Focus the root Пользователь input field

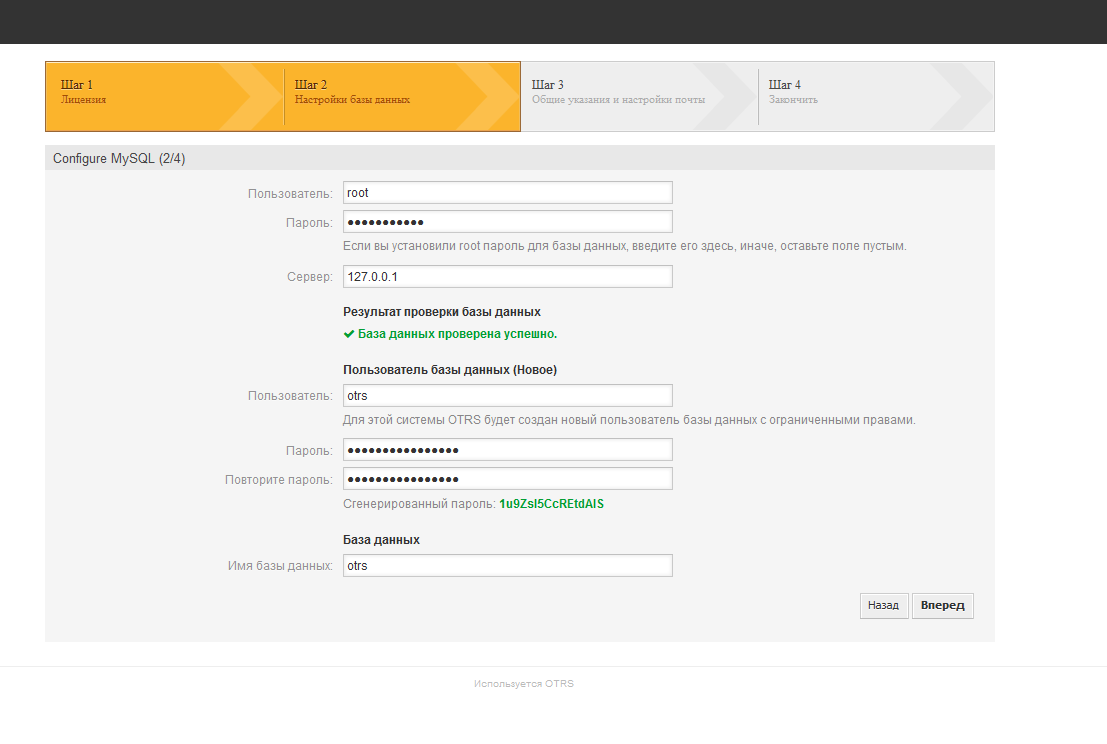(507, 193)
